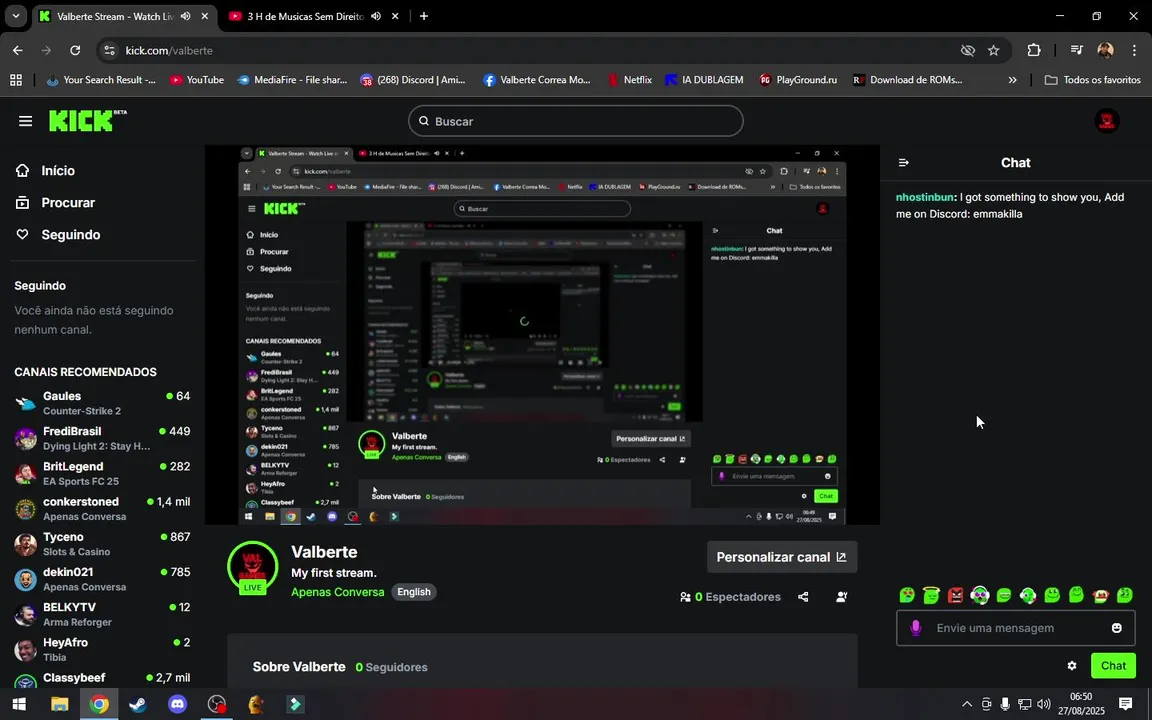Insert the last green emote in row

[1125, 595]
